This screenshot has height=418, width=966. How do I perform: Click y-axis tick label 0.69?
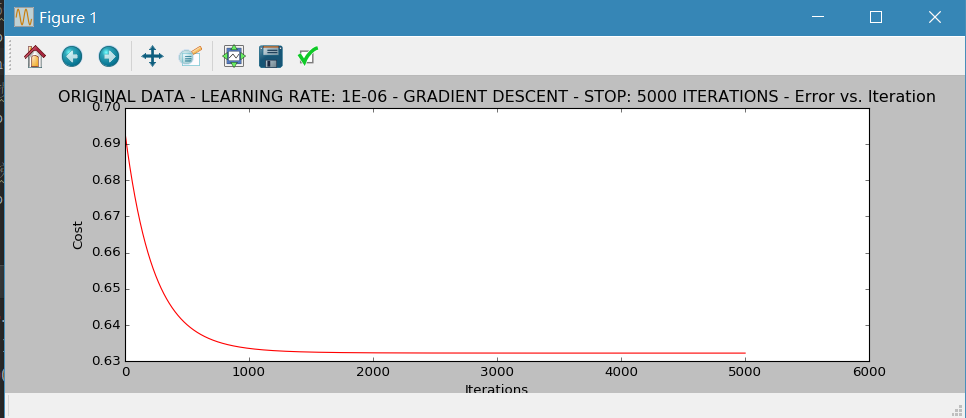tap(106, 144)
